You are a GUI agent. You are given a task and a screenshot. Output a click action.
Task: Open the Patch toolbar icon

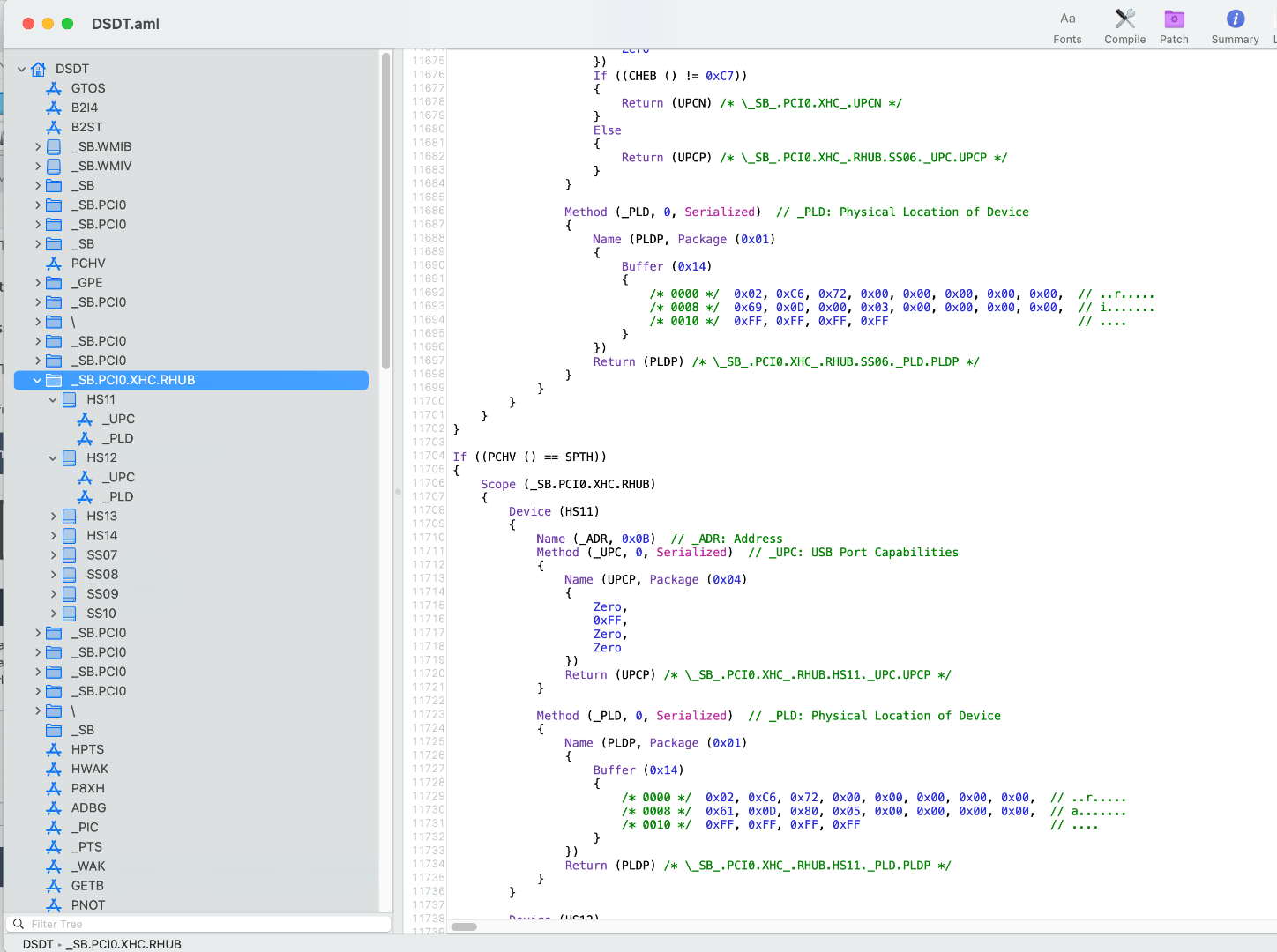1174,19
